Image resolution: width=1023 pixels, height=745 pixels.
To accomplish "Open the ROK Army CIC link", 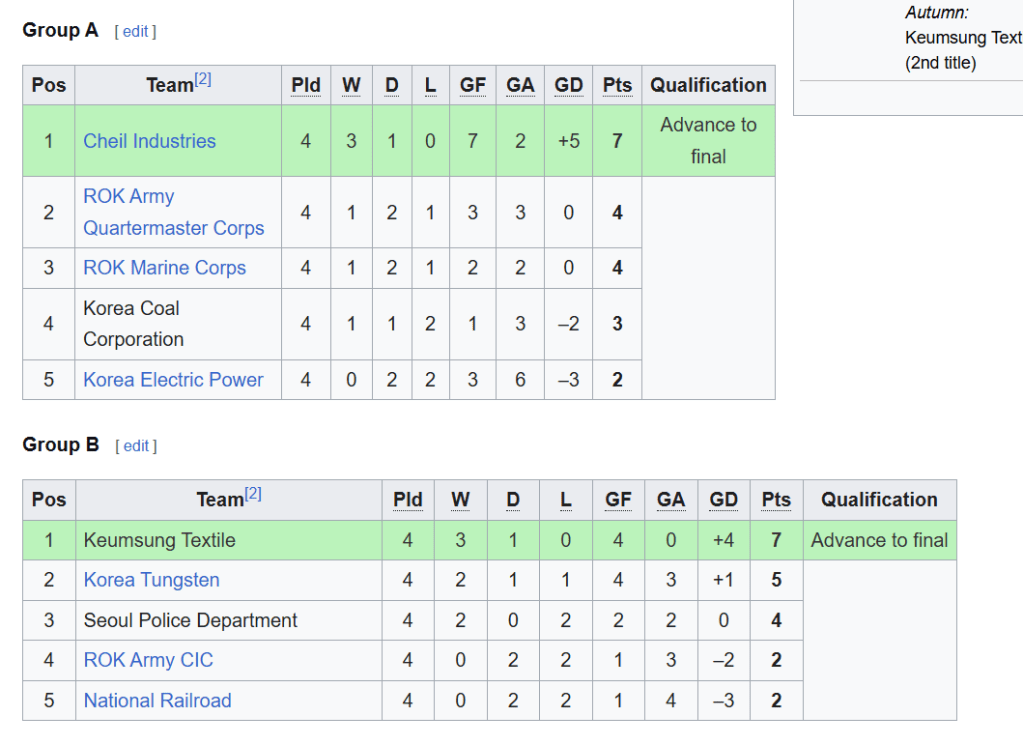I will coord(148,660).
